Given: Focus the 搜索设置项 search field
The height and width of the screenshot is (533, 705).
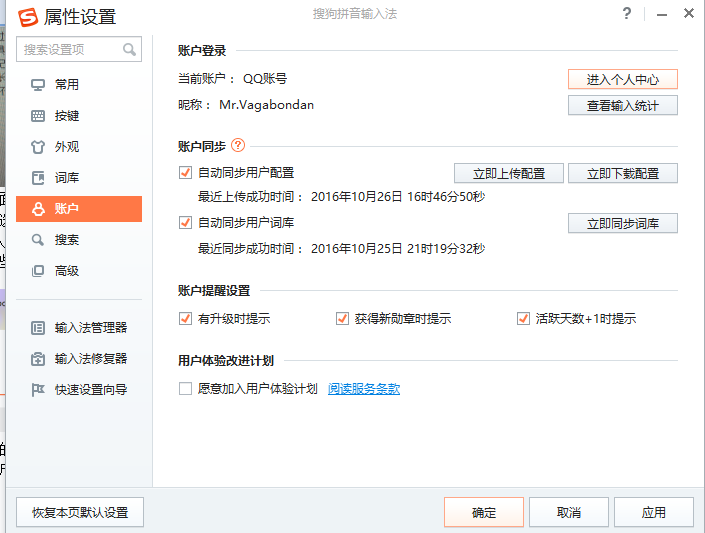Looking at the screenshot, I should coord(79,49).
